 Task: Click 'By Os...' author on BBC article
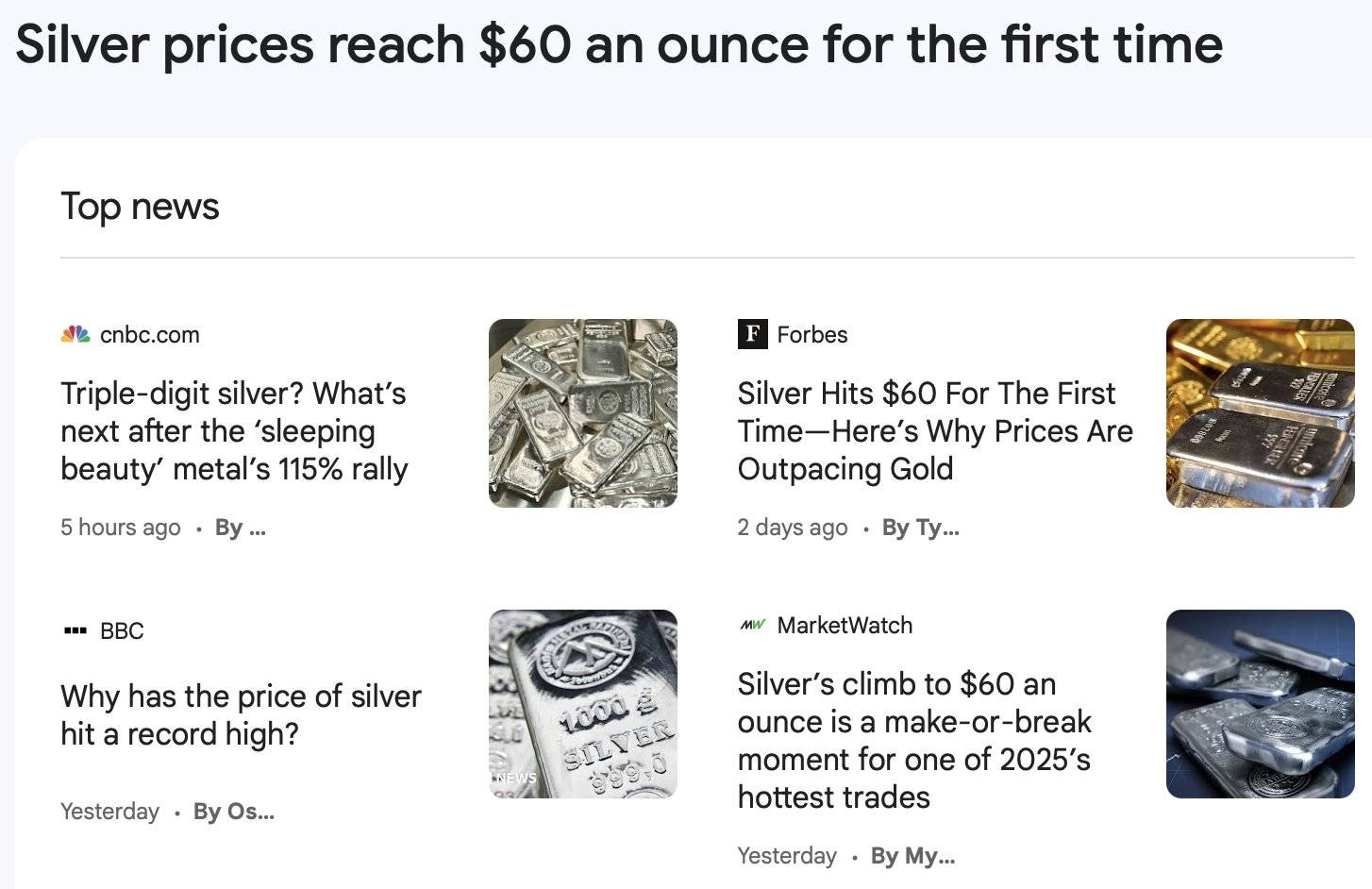pos(234,812)
